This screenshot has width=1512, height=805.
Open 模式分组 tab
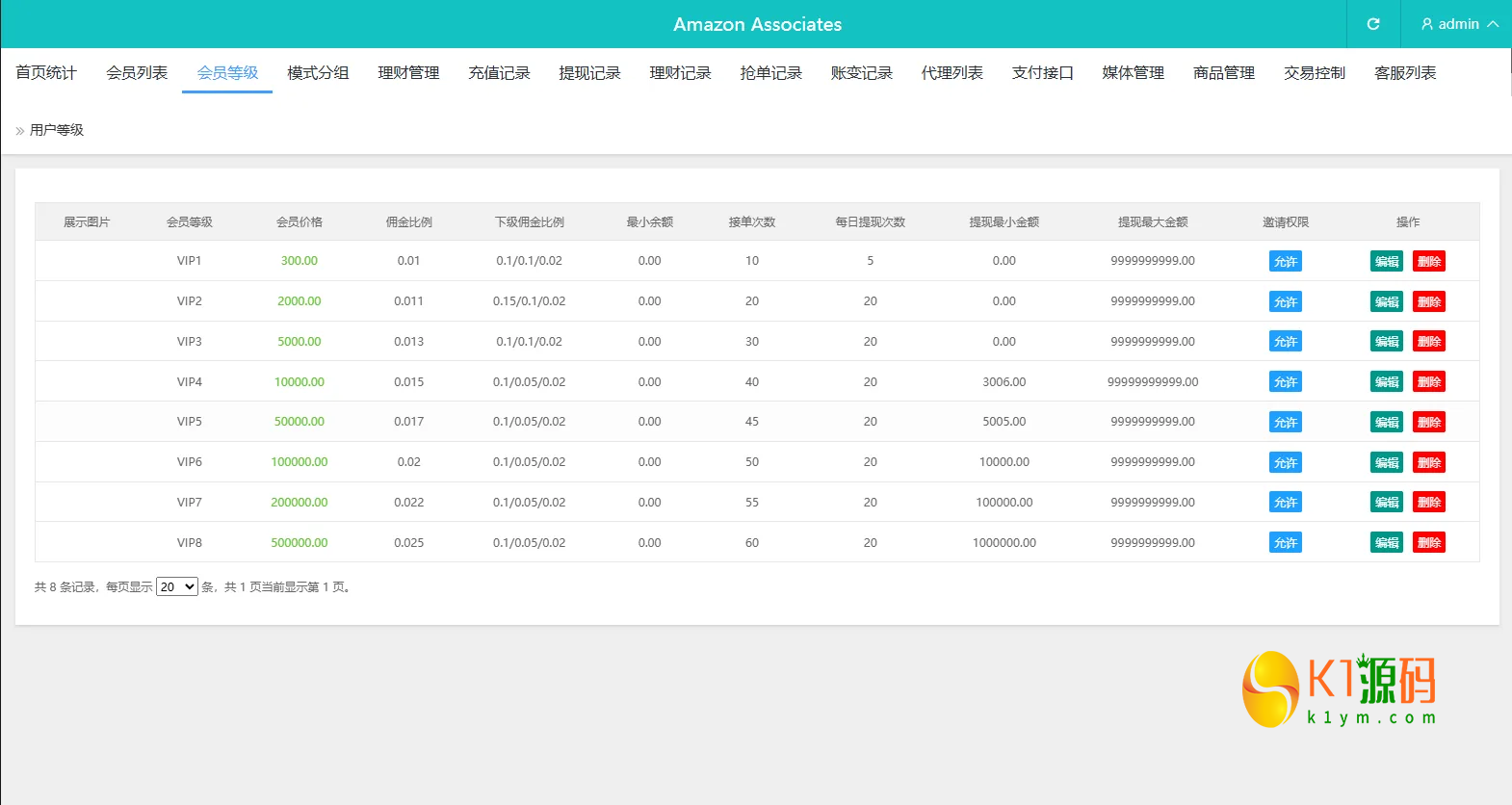point(318,73)
